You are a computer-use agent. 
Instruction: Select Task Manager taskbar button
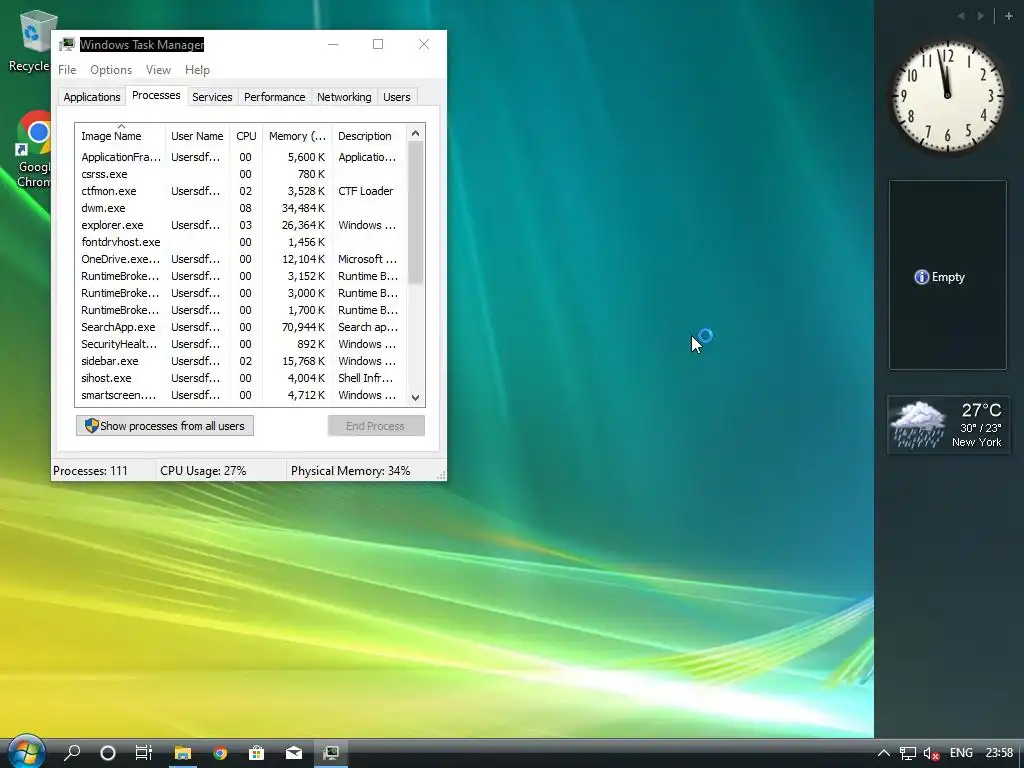point(331,753)
